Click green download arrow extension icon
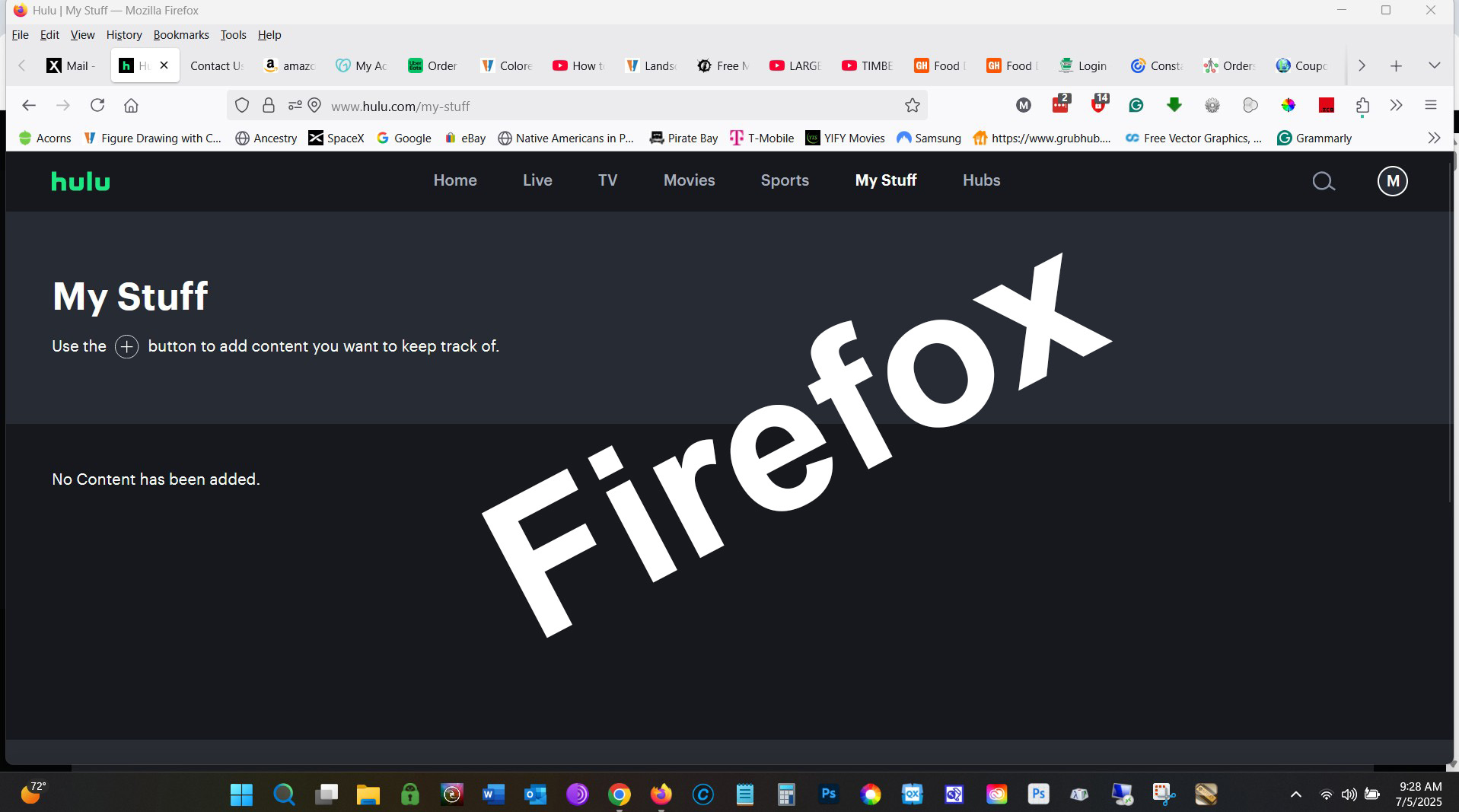The width and height of the screenshot is (1459, 812). tap(1174, 105)
